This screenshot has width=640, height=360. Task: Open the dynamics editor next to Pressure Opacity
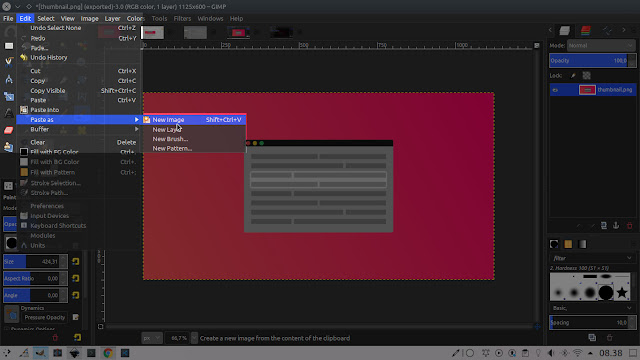click(76, 317)
